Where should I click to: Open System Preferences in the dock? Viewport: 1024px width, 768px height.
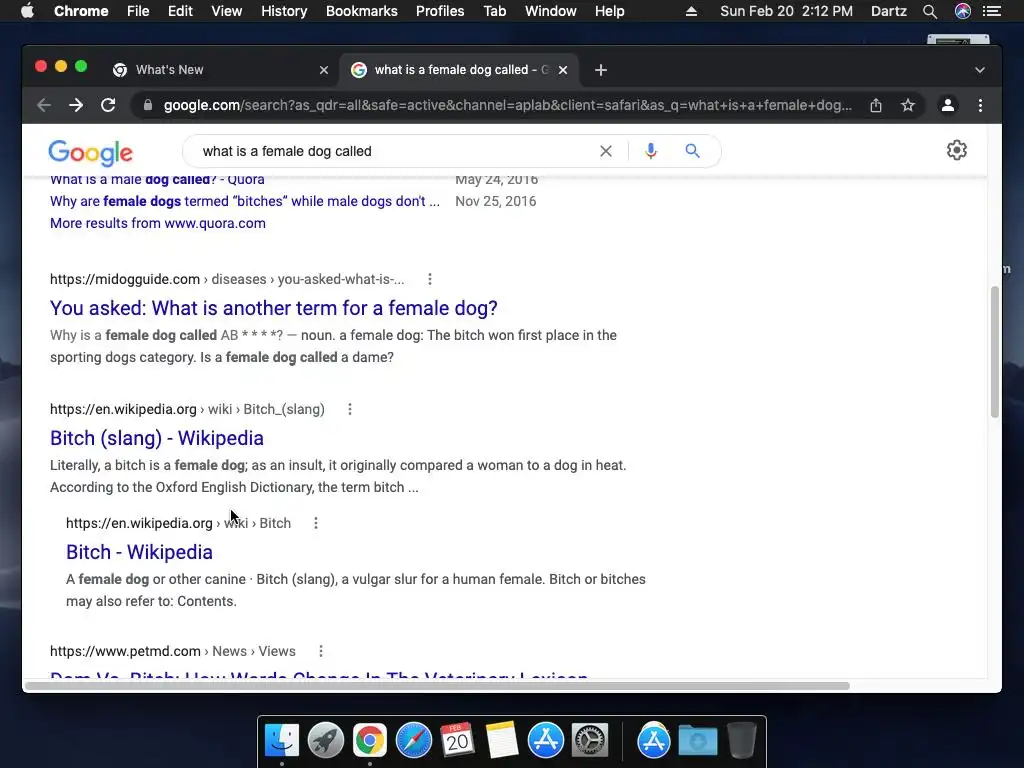(x=590, y=740)
